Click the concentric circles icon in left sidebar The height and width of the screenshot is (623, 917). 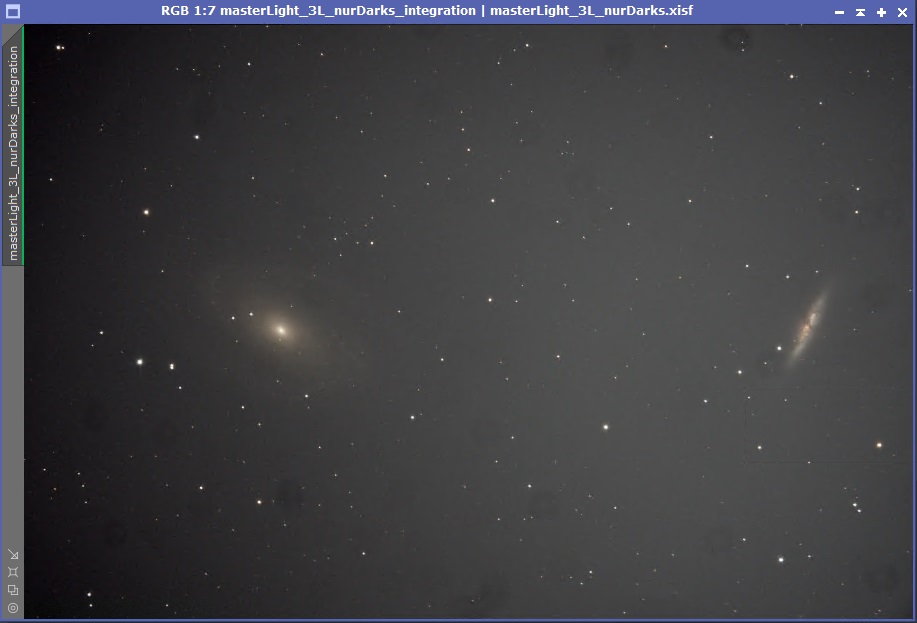(13, 608)
